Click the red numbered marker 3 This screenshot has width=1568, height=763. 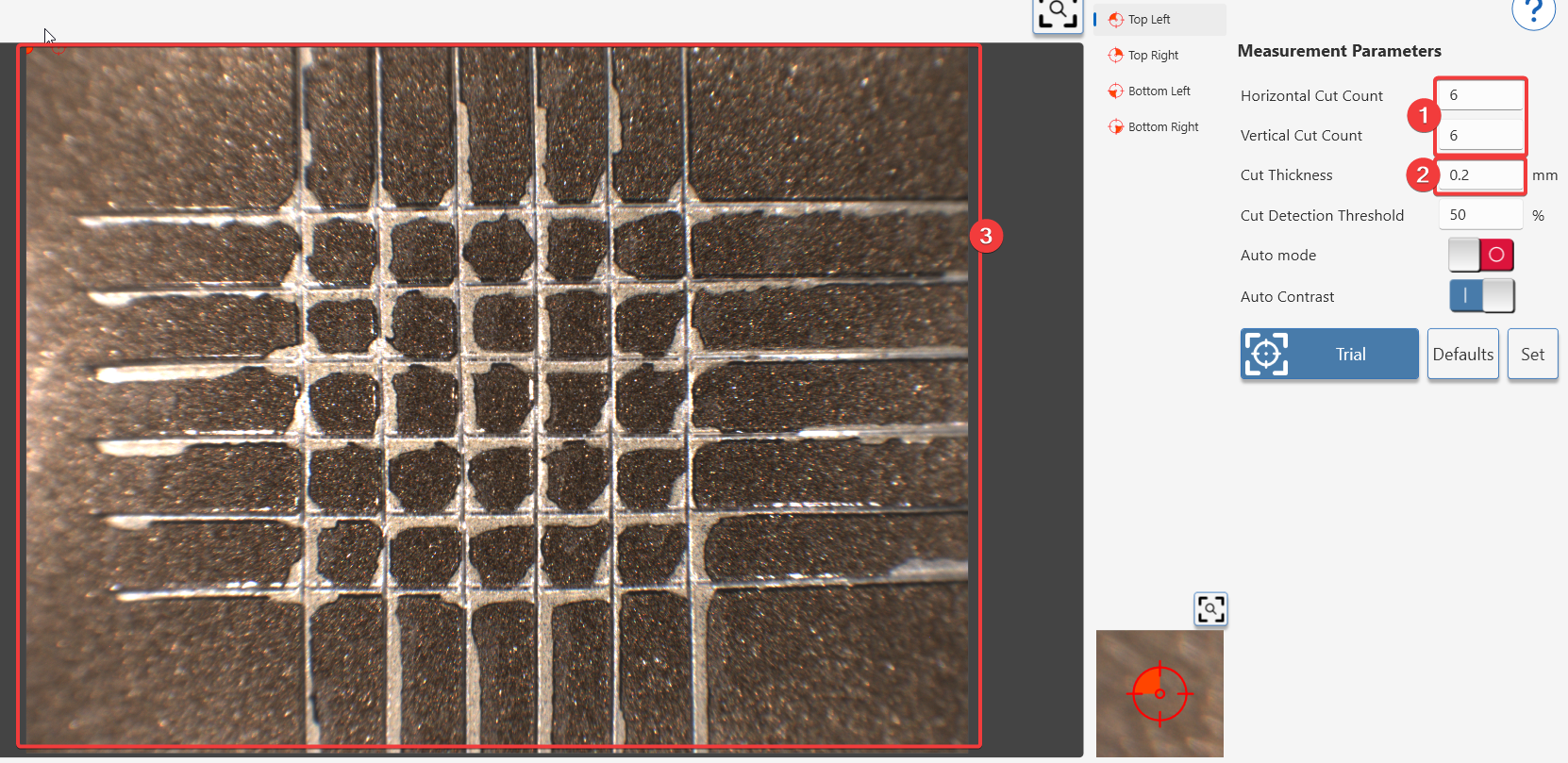click(986, 236)
